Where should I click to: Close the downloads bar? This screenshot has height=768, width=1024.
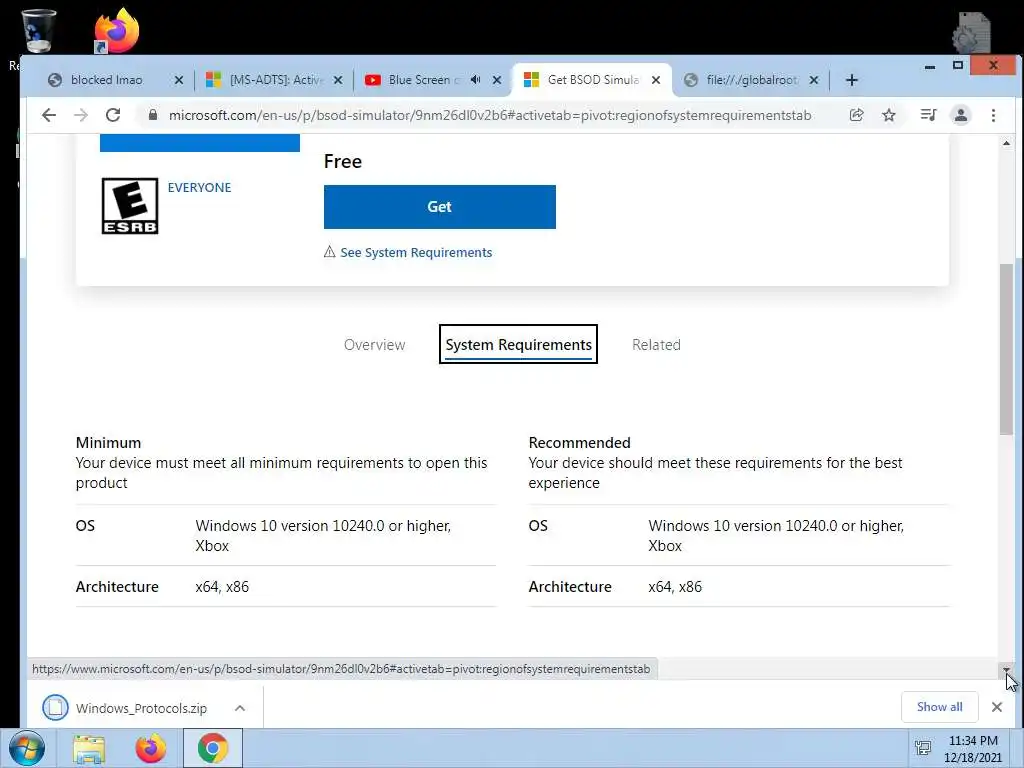997,707
